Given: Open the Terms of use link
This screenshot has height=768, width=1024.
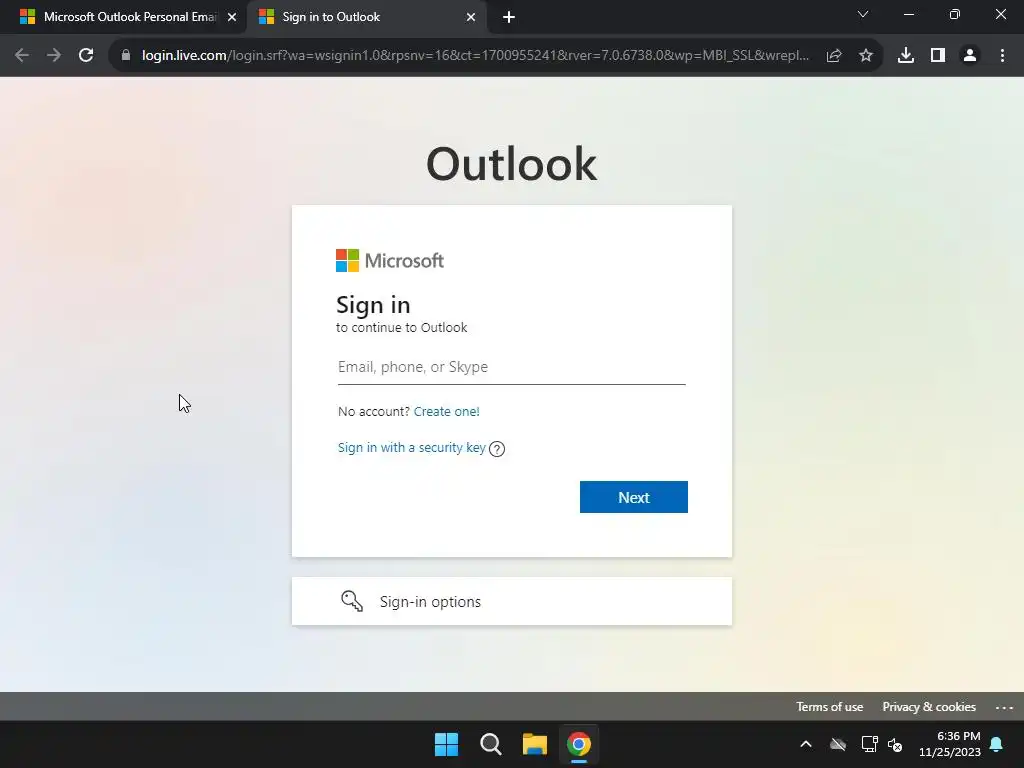Looking at the screenshot, I should click(829, 707).
